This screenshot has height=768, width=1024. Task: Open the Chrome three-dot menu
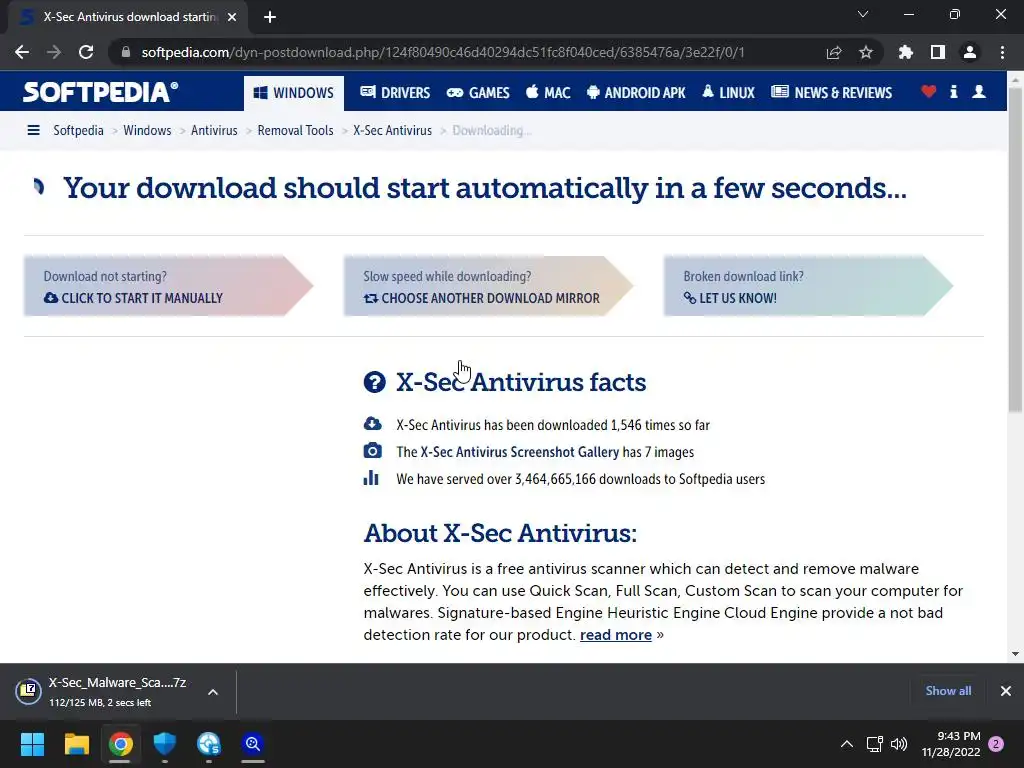click(x=1002, y=52)
